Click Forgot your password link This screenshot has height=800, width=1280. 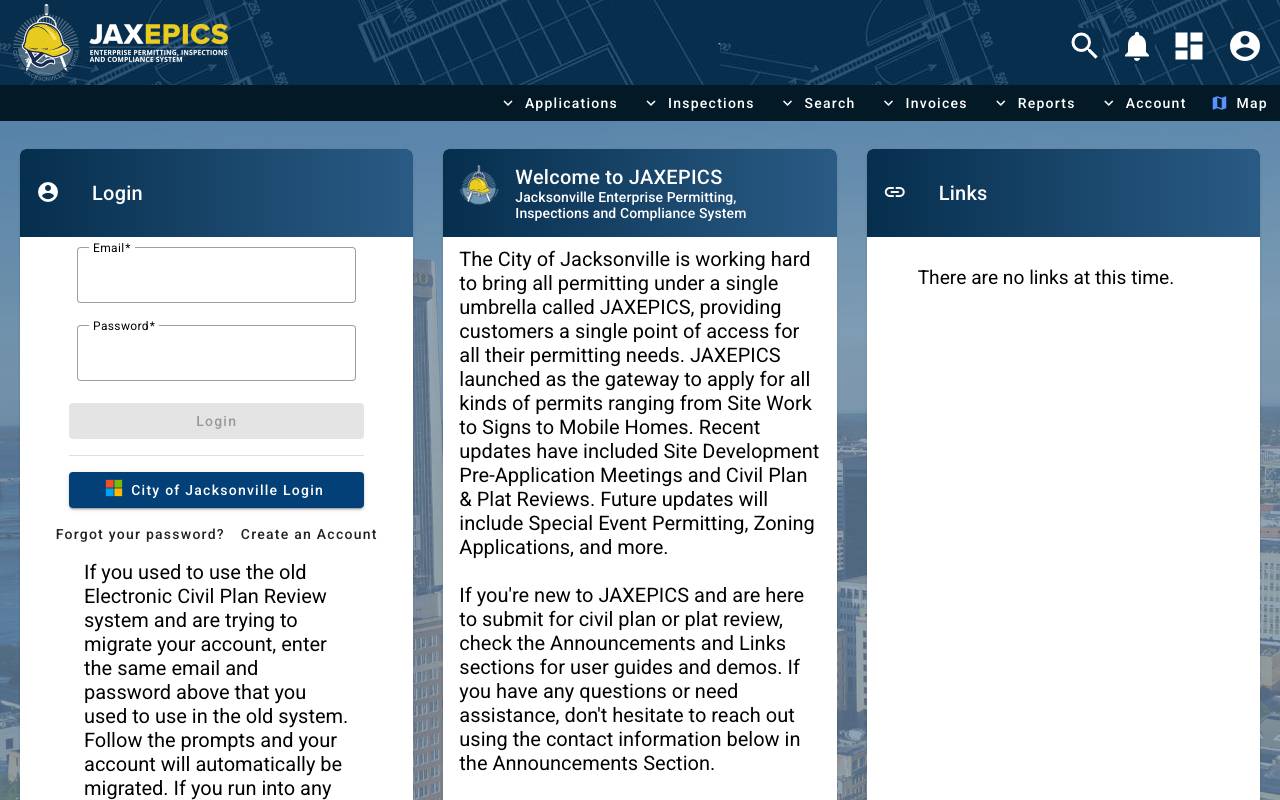tap(140, 534)
